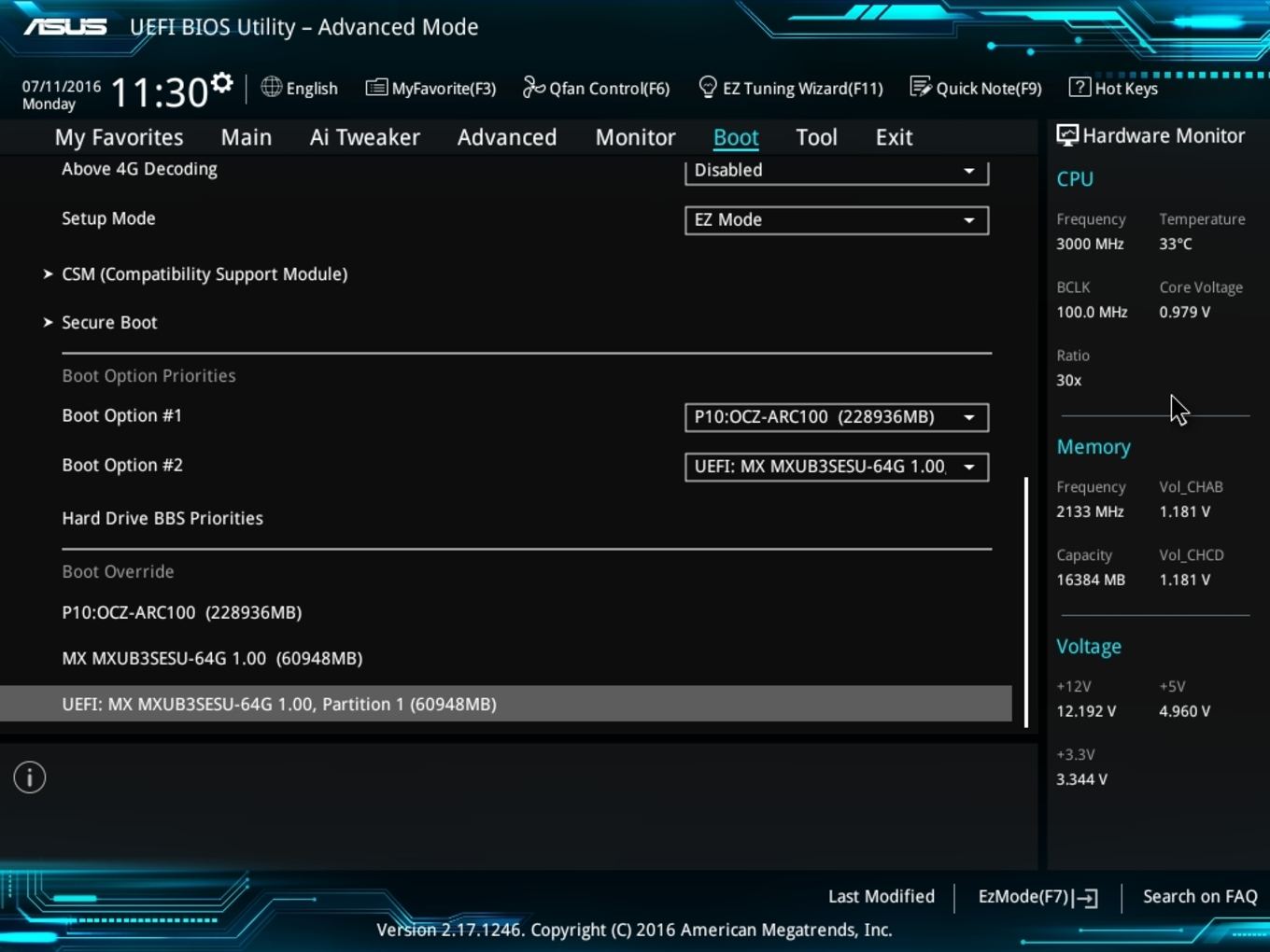
Task: Expand CSM (Compatibility Support Module)
Action: [205, 274]
